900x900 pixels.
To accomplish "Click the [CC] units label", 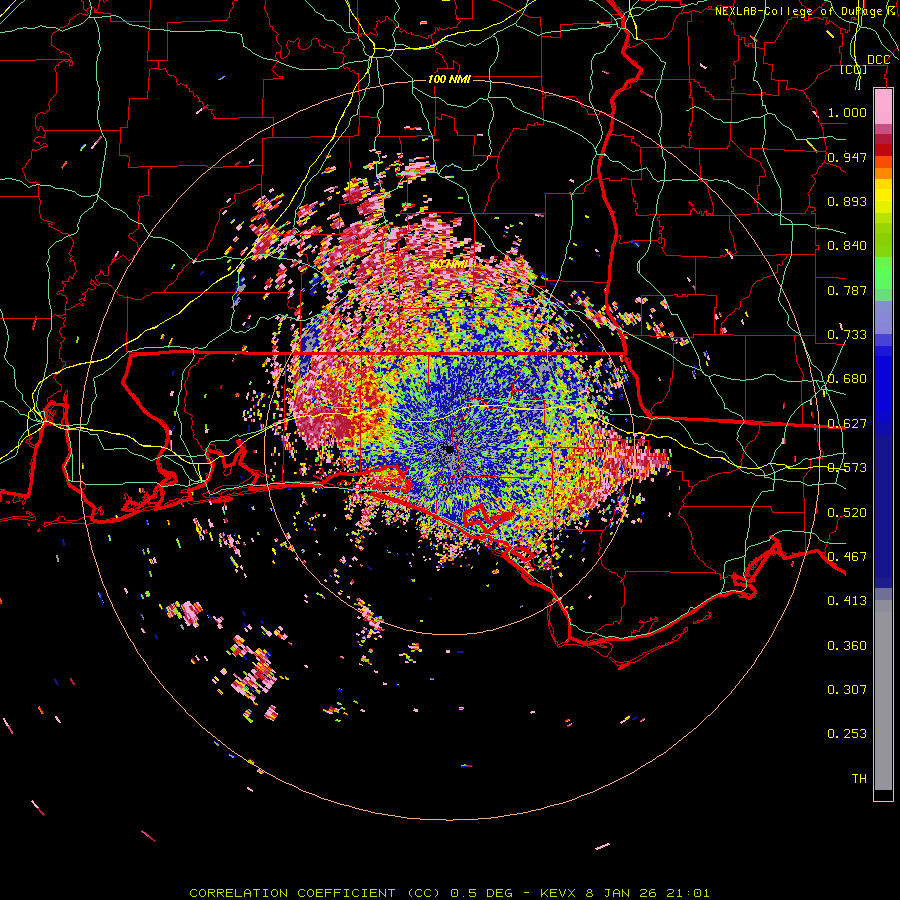I will tap(854, 70).
